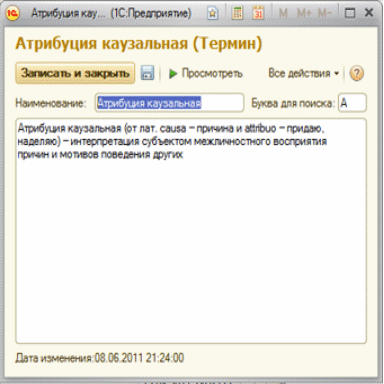Click the Просмотреть button
Screen dimensions: 384x384
(206, 73)
